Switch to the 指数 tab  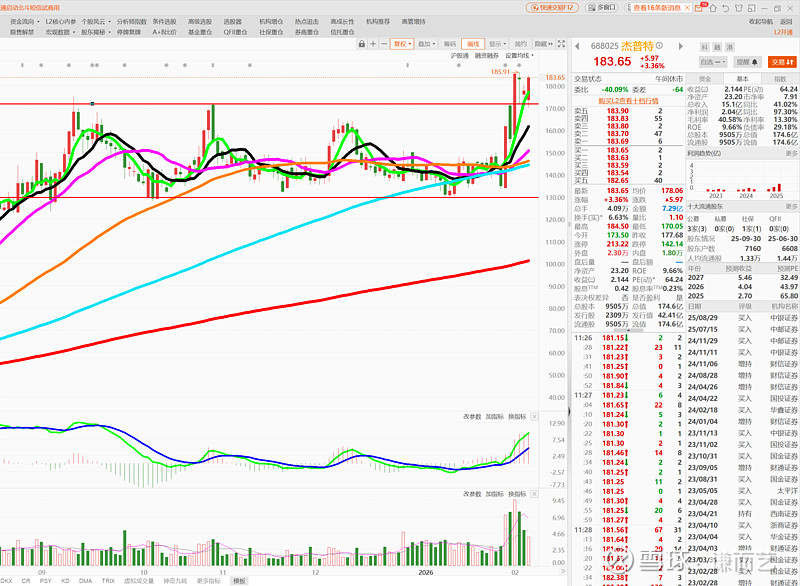(x=780, y=79)
